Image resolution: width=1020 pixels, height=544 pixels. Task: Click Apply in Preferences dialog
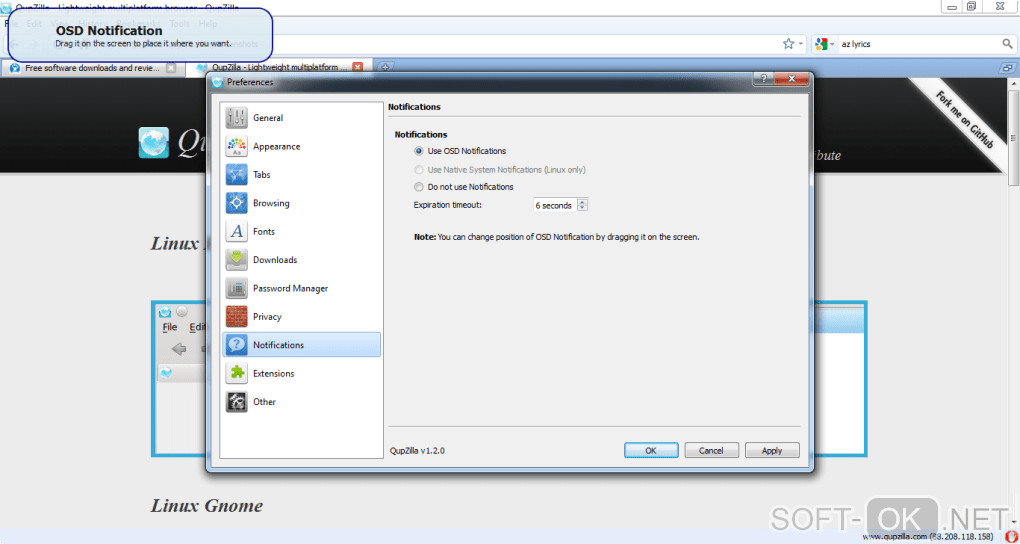(x=772, y=450)
